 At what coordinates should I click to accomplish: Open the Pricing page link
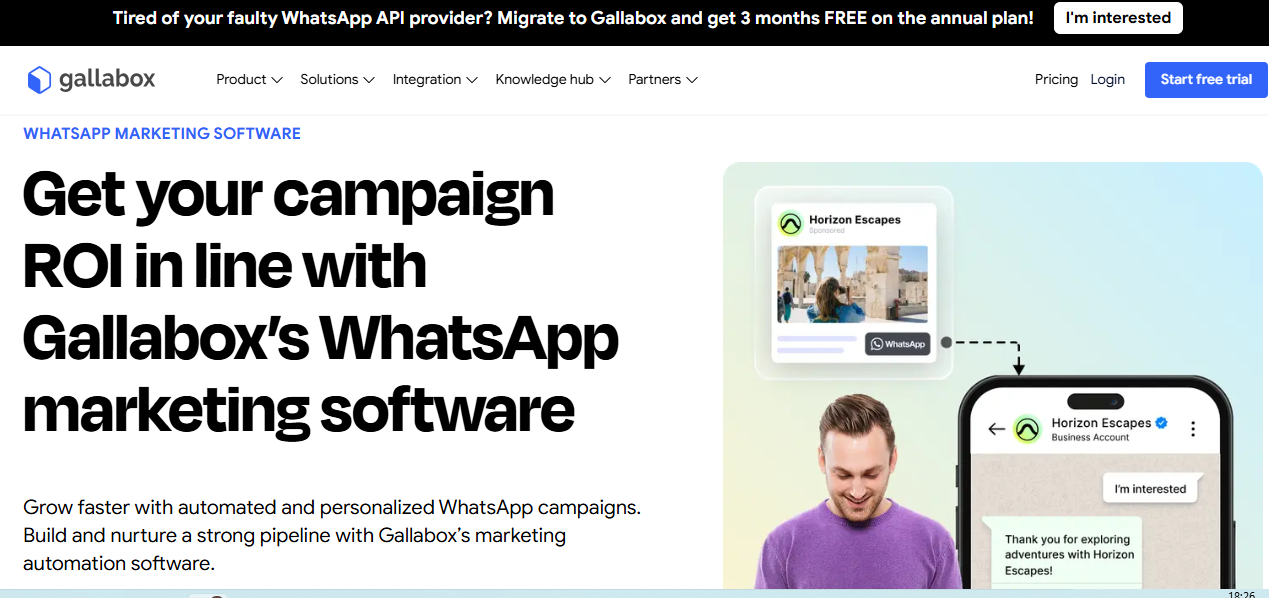tap(1056, 79)
